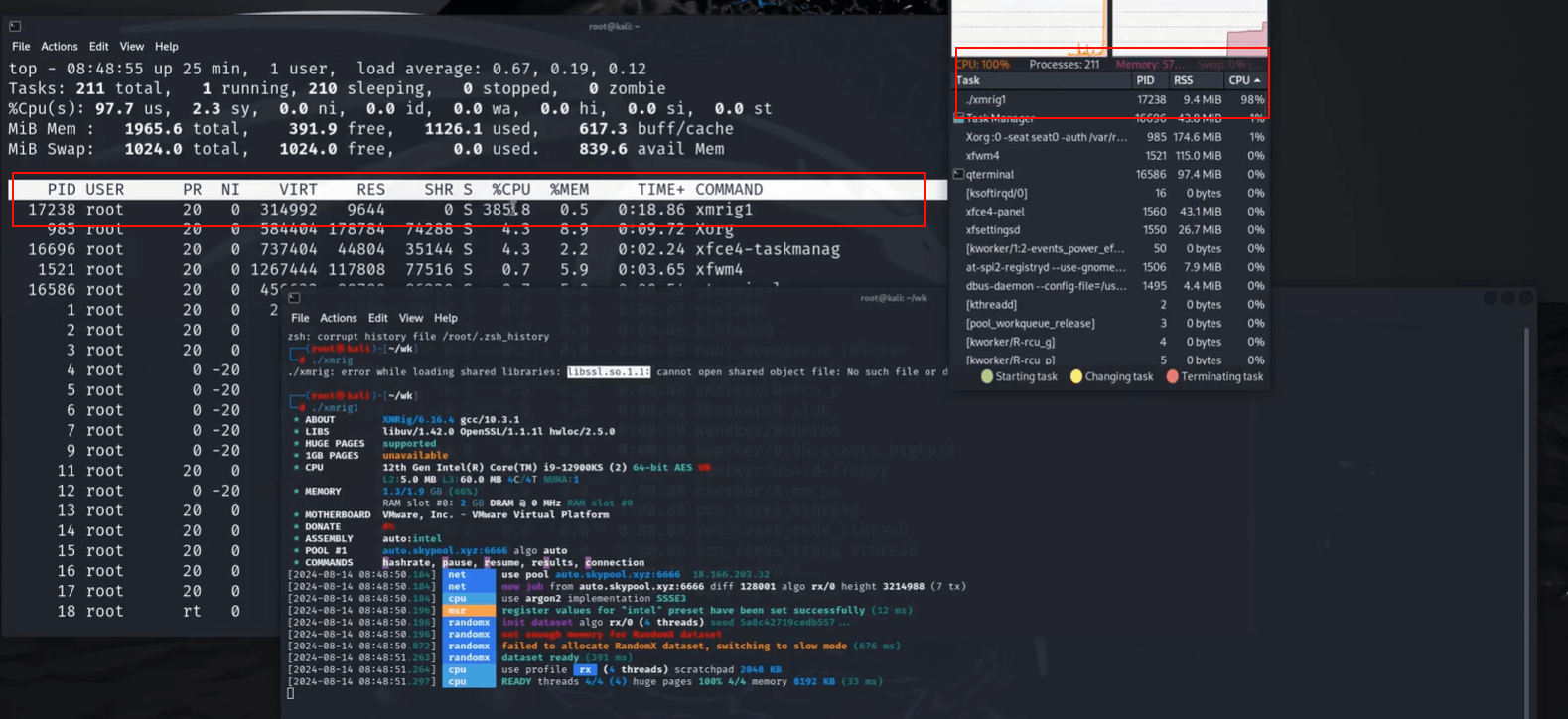The height and width of the screenshot is (719, 1568).
Task: Open Help menu in the ~/wk terminal
Action: 446,318
